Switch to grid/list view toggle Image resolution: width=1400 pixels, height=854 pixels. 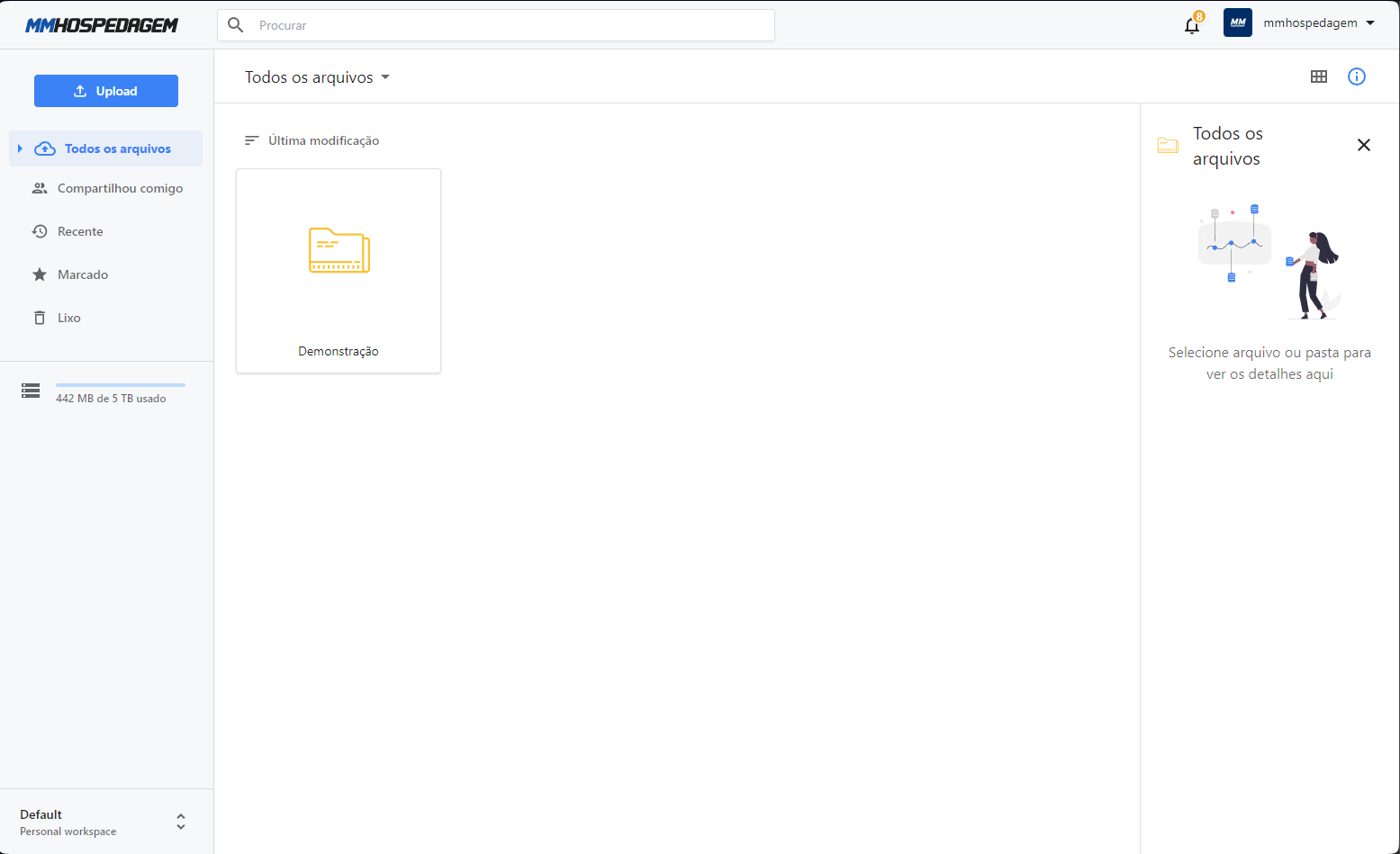point(1319,76)
